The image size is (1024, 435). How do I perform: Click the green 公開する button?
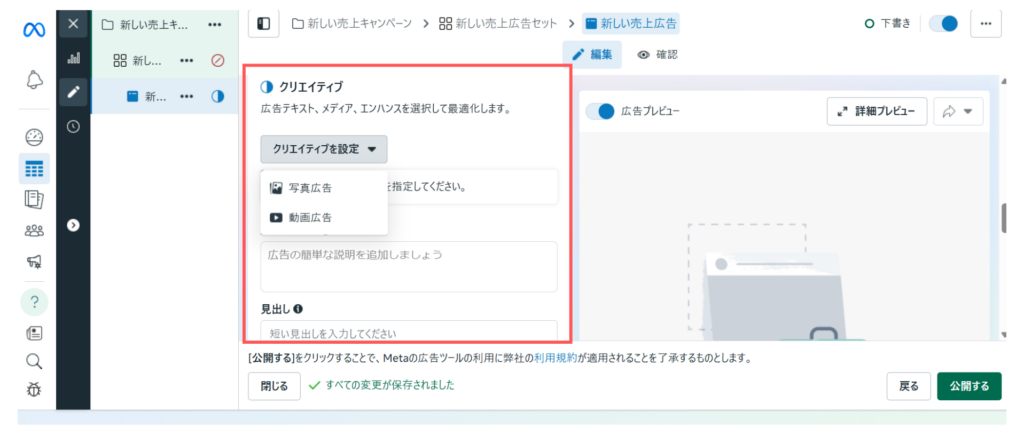969,386
